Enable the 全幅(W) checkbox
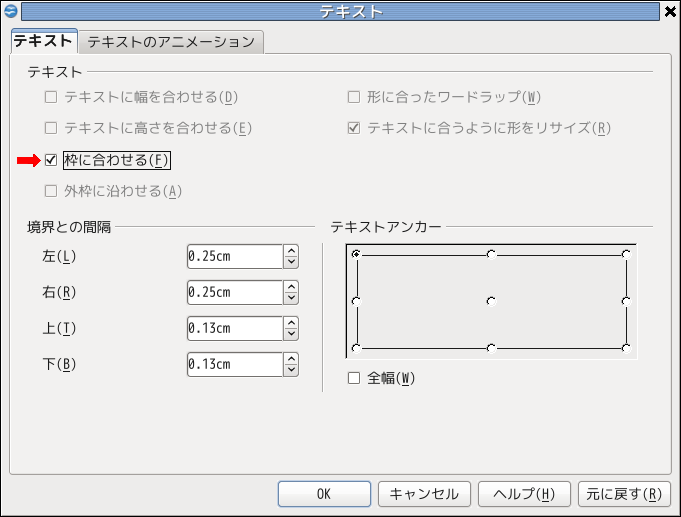Viewport: 681px width, 517px height. tap(353, 378)
